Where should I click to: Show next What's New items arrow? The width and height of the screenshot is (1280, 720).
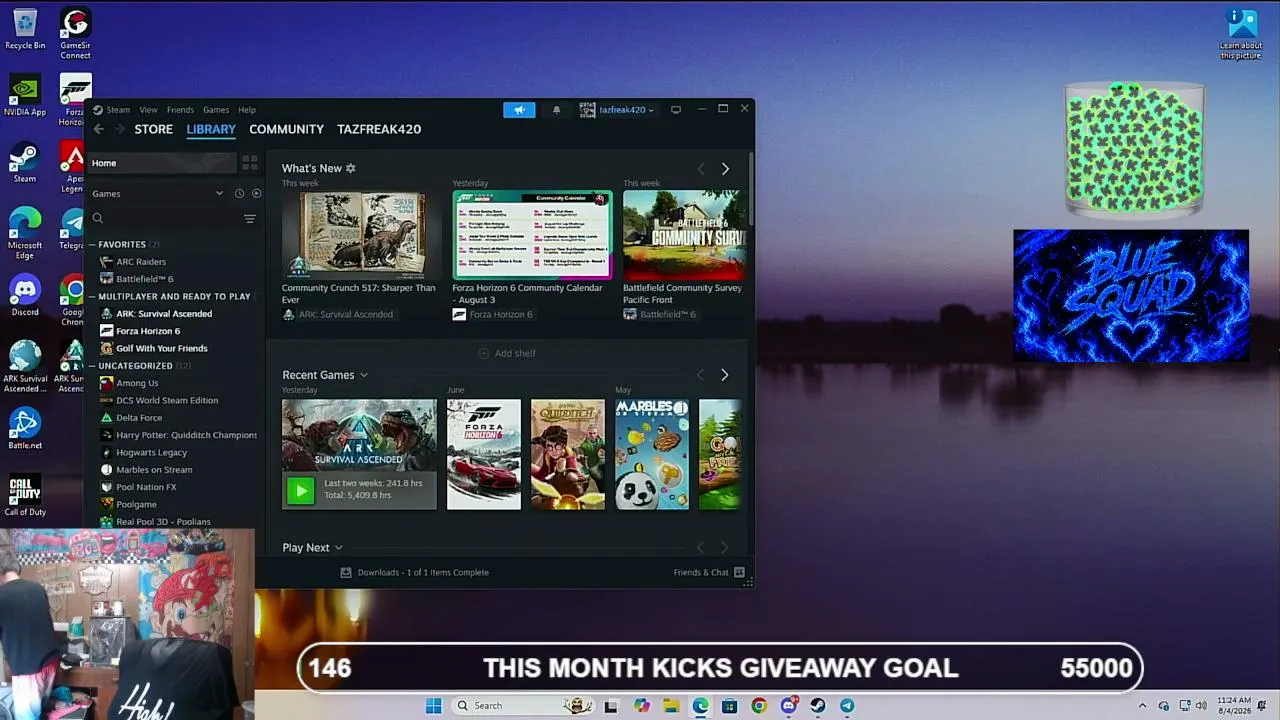(725, 169)
